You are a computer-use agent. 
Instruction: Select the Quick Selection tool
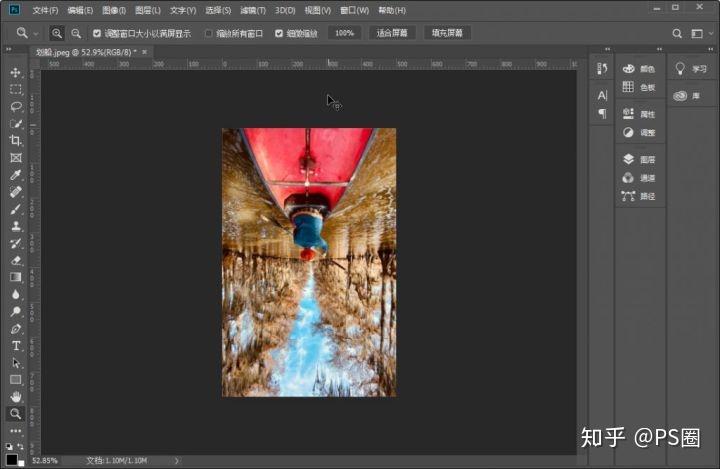pyautogui.click(x=16, y=124)
